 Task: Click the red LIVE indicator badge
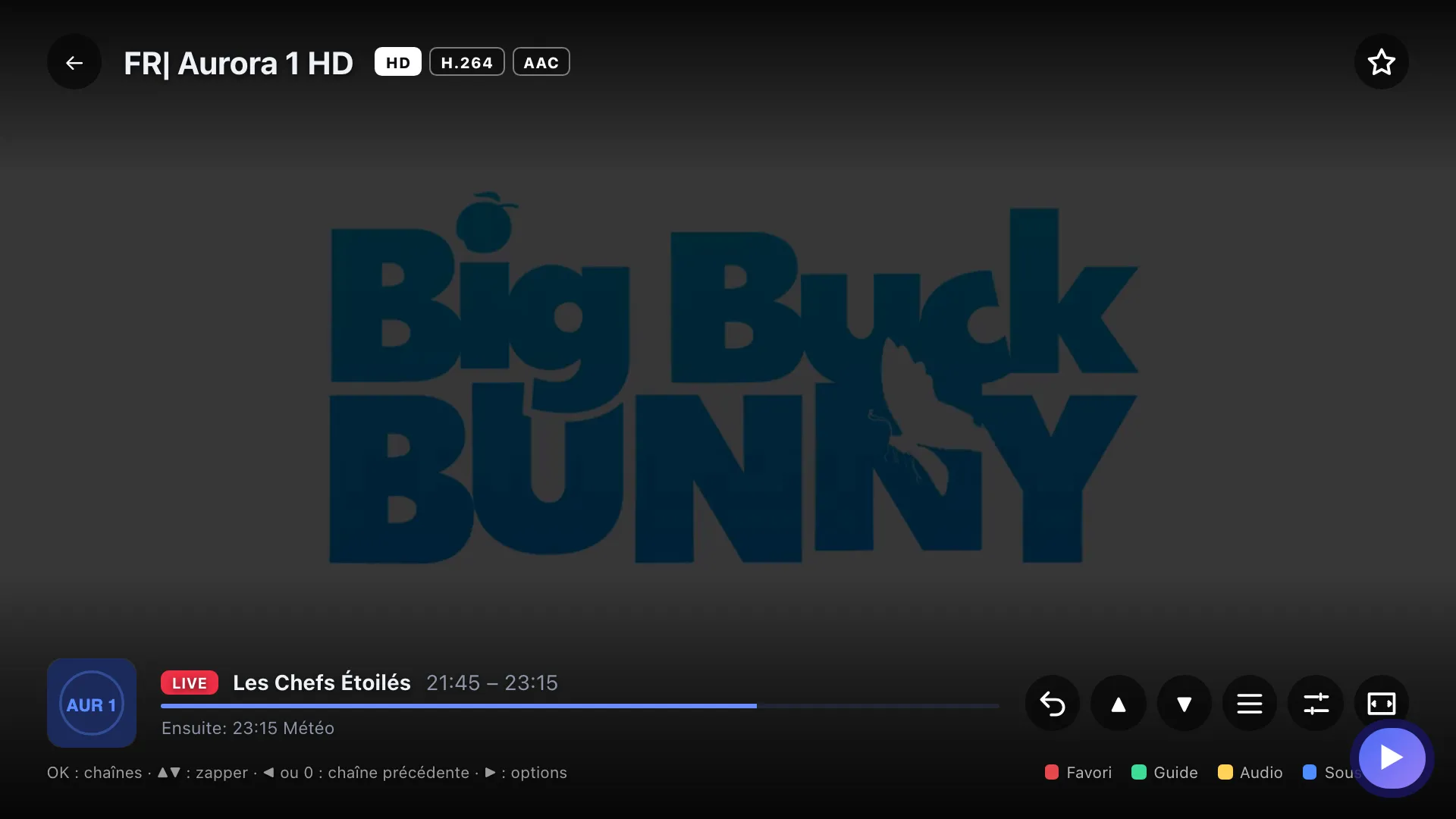point(190,682)
